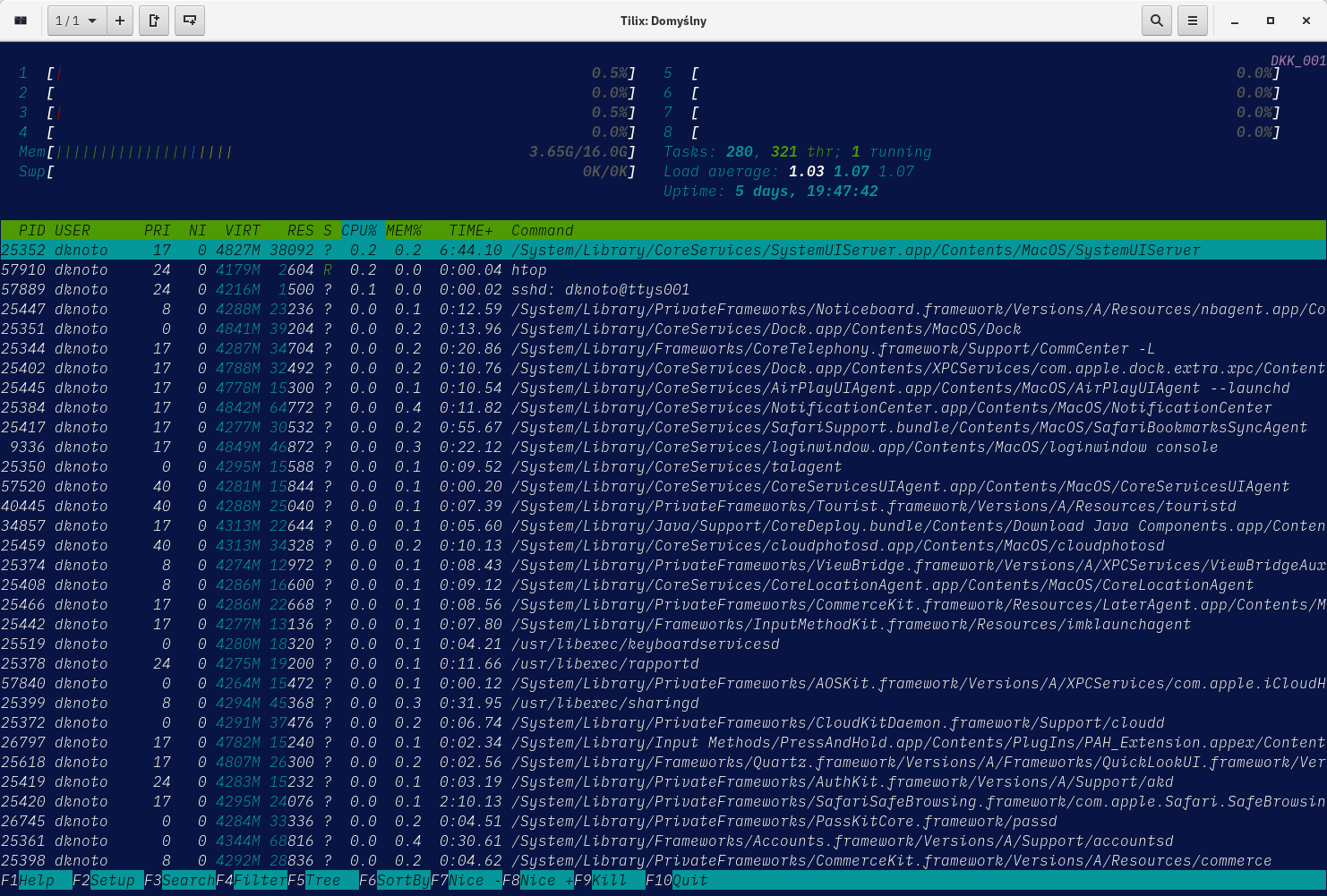
Task: Add terminal down icon
Action: [x=190, y=21]
